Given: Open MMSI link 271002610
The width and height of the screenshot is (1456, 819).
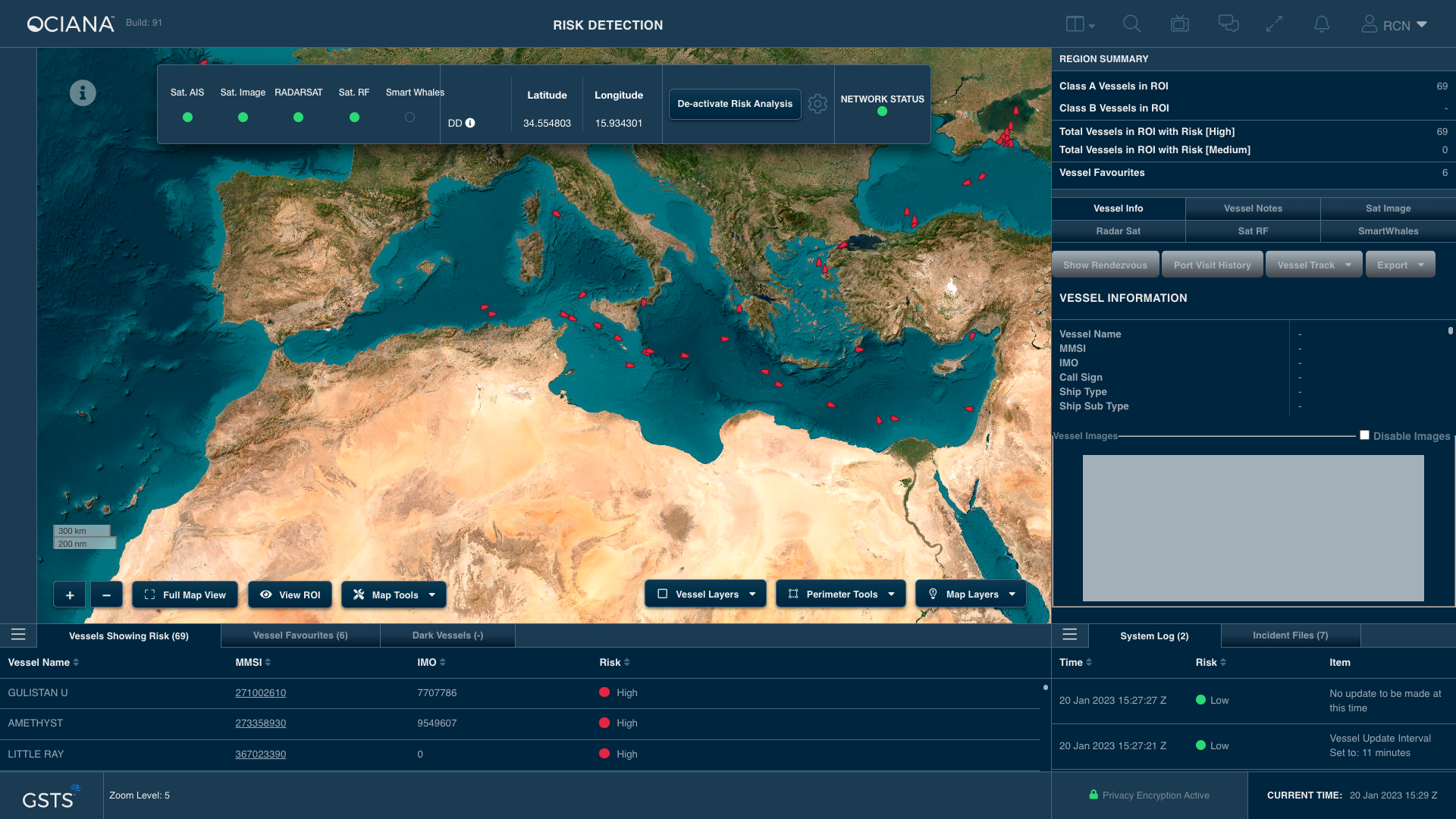Looking at the screenshot, I should 260,693.
